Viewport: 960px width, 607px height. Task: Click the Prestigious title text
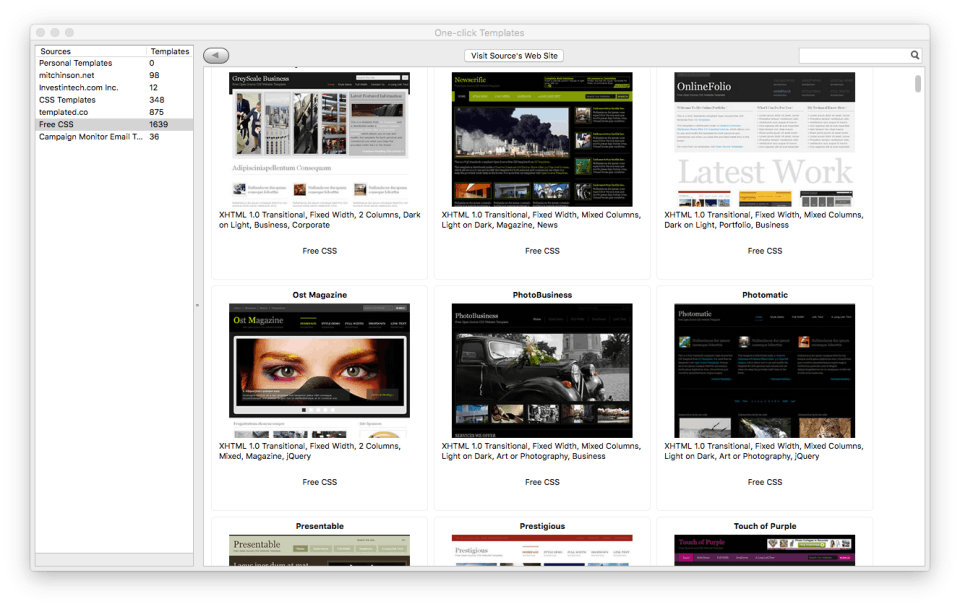coord(542,526)
